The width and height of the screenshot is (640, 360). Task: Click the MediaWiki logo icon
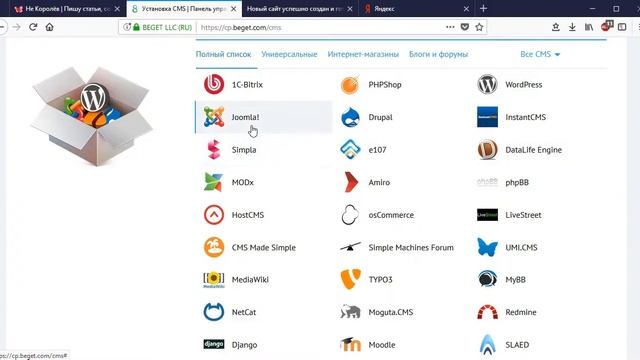214,280
